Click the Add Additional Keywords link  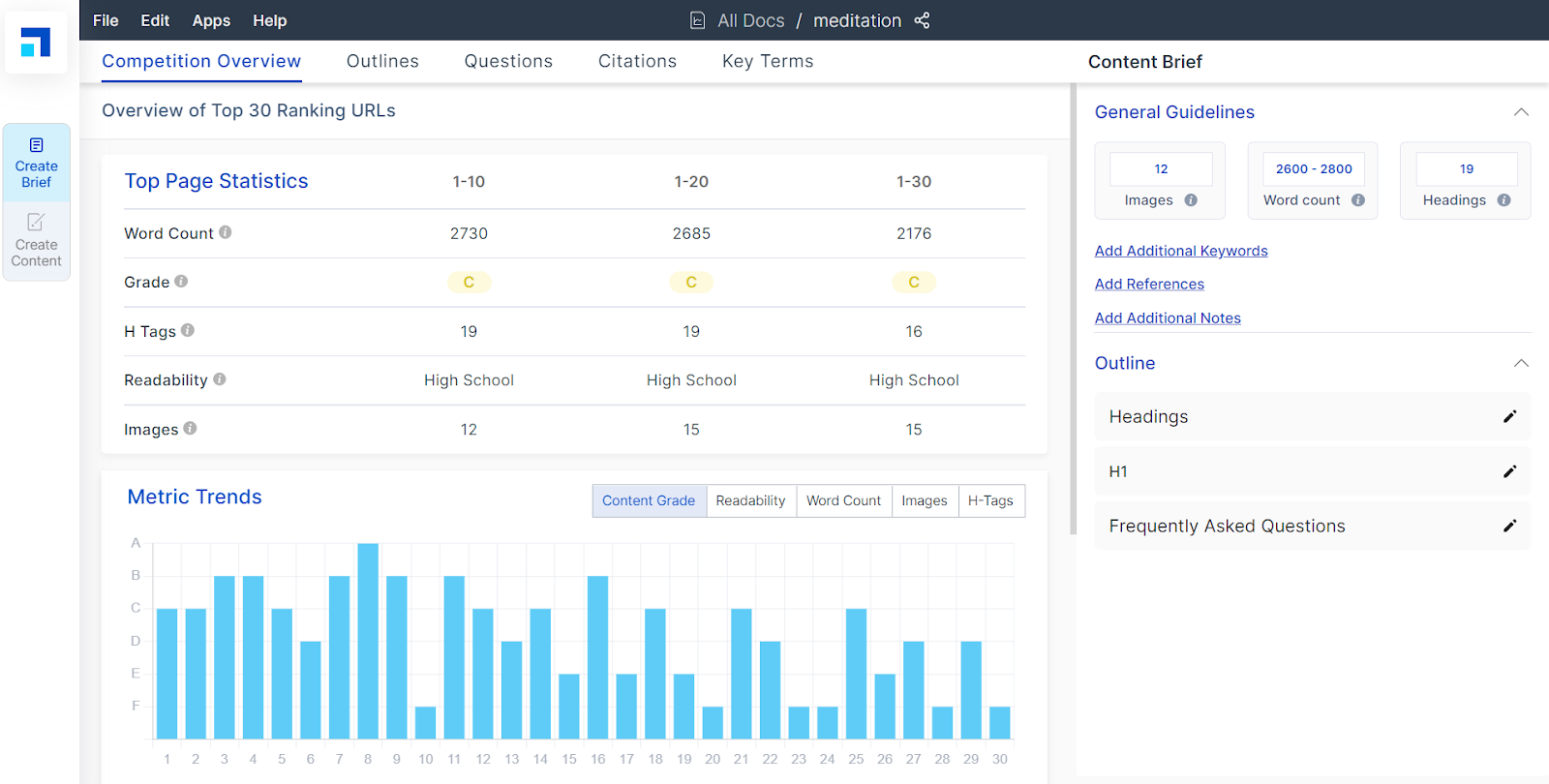point(1181,251)
